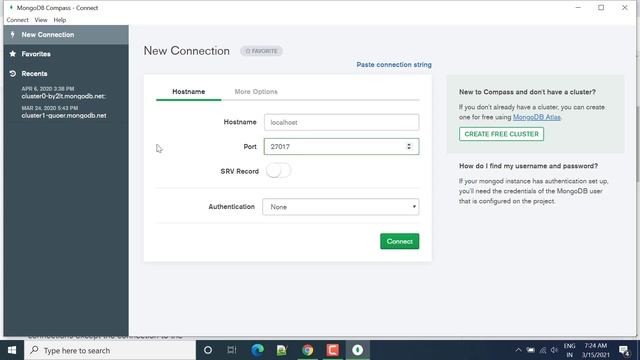Open Windows Start menu
The image size is (640, 360).
click(x=12, y=350)
